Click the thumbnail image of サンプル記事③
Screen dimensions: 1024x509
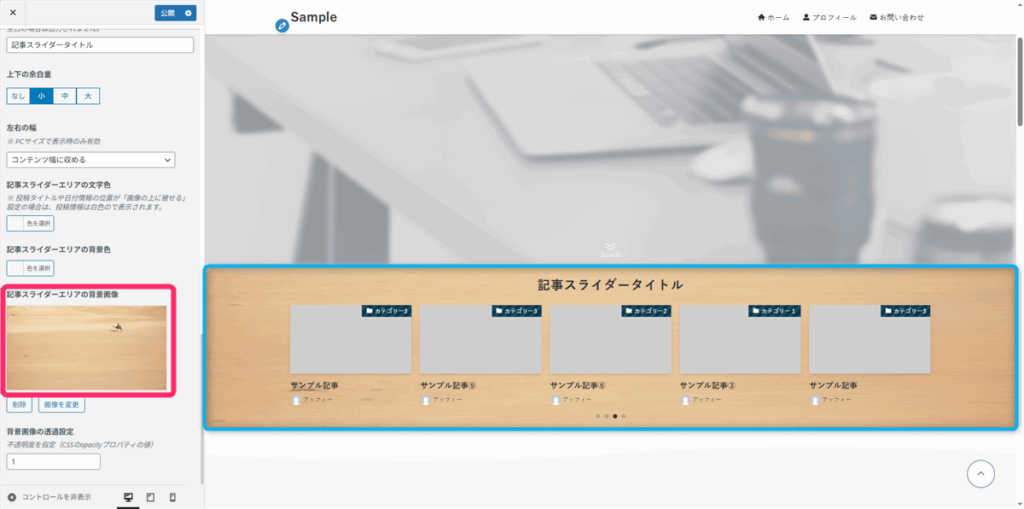[x=740, y=340]
